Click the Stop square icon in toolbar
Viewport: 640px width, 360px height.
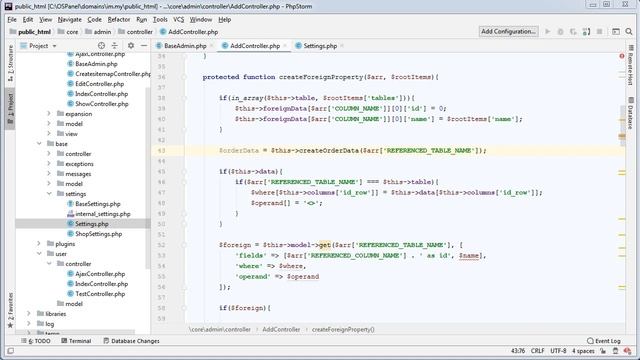[x=599, y=31]
